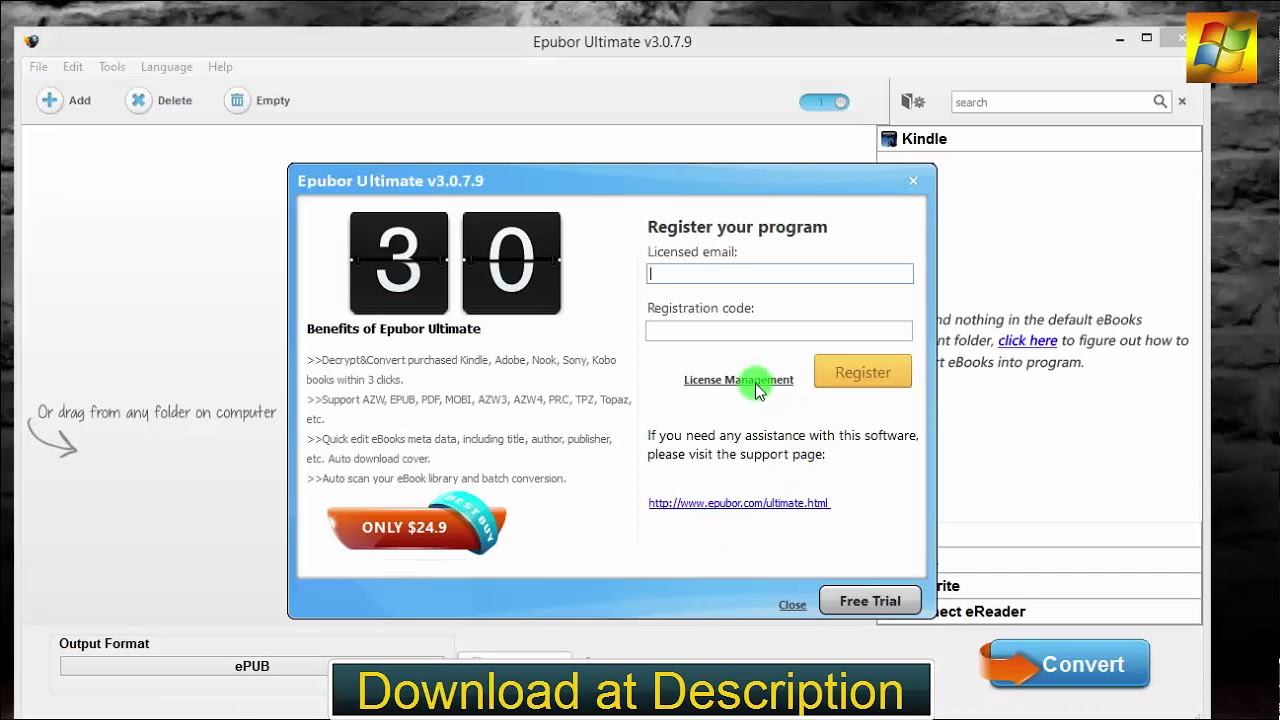This screenshot has height=720, width=1280.
Task: Minimize the Epubor Ultimate main window
Action: 1121,40
